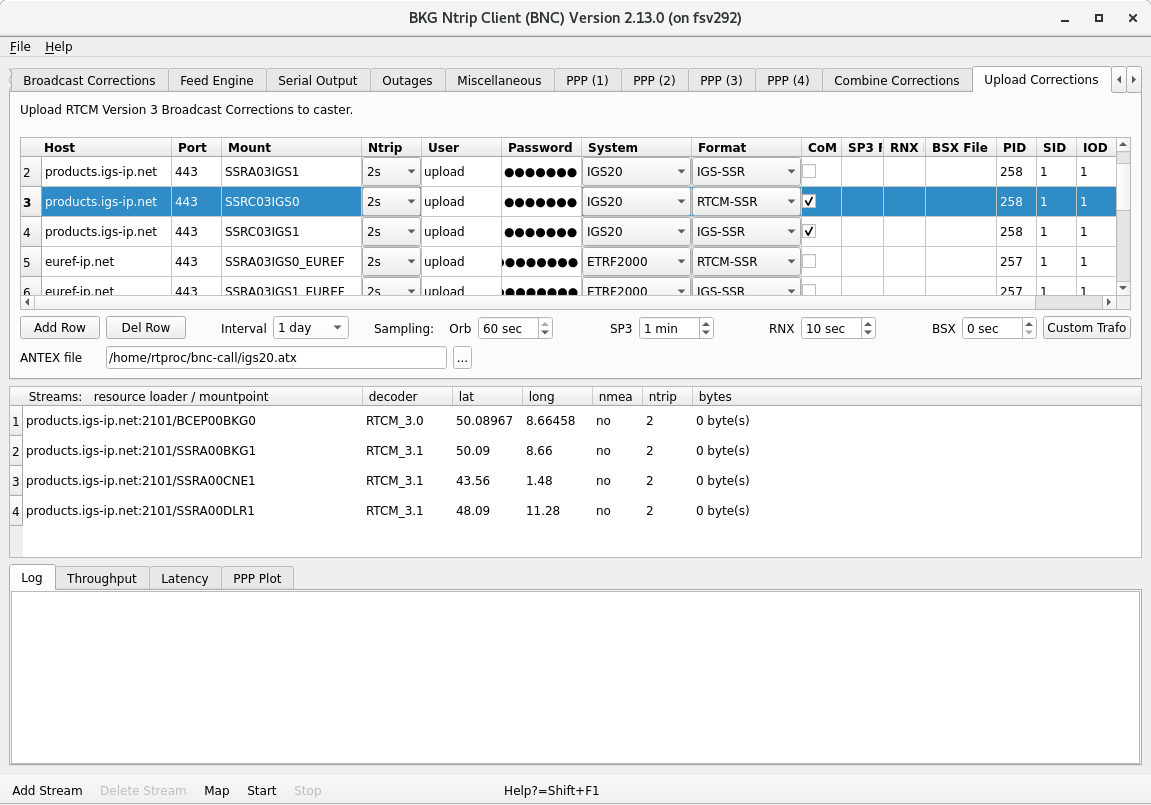Enable CoM checkbox for SSRA03IGS1 row

[x=809, y=171]
